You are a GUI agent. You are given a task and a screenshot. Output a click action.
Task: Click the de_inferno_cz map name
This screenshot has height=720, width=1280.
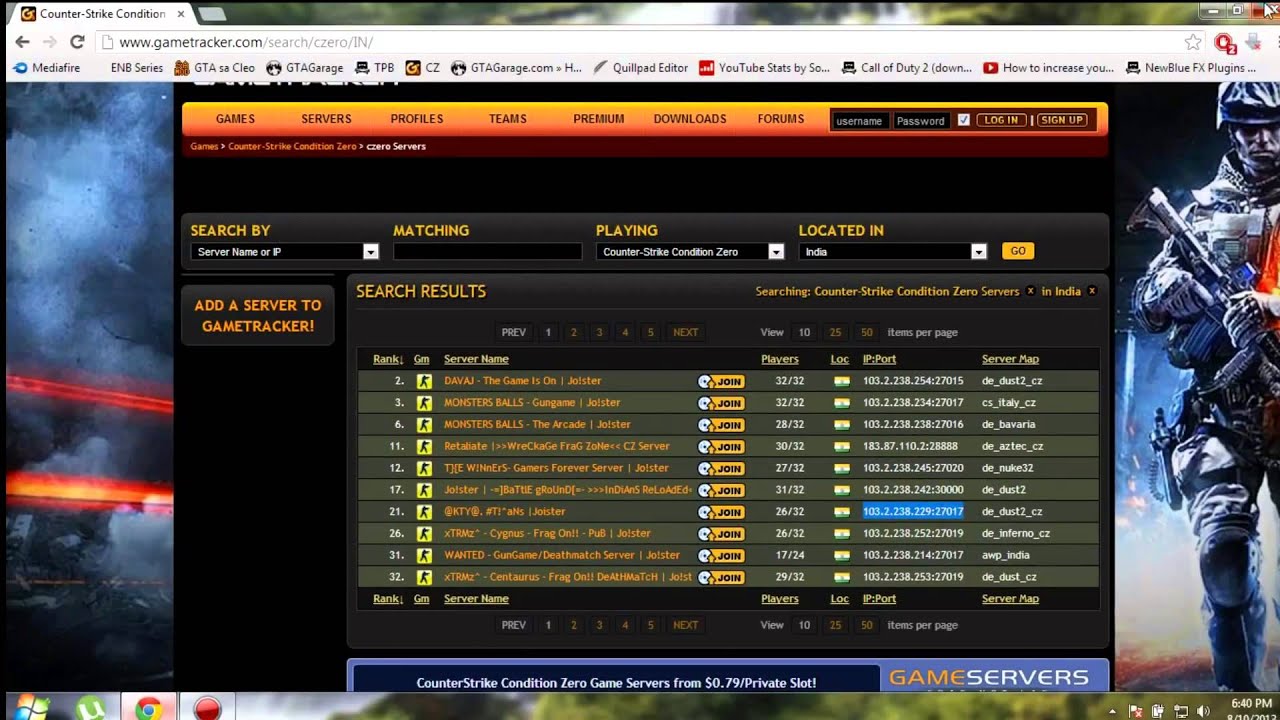click(1015, 533)
